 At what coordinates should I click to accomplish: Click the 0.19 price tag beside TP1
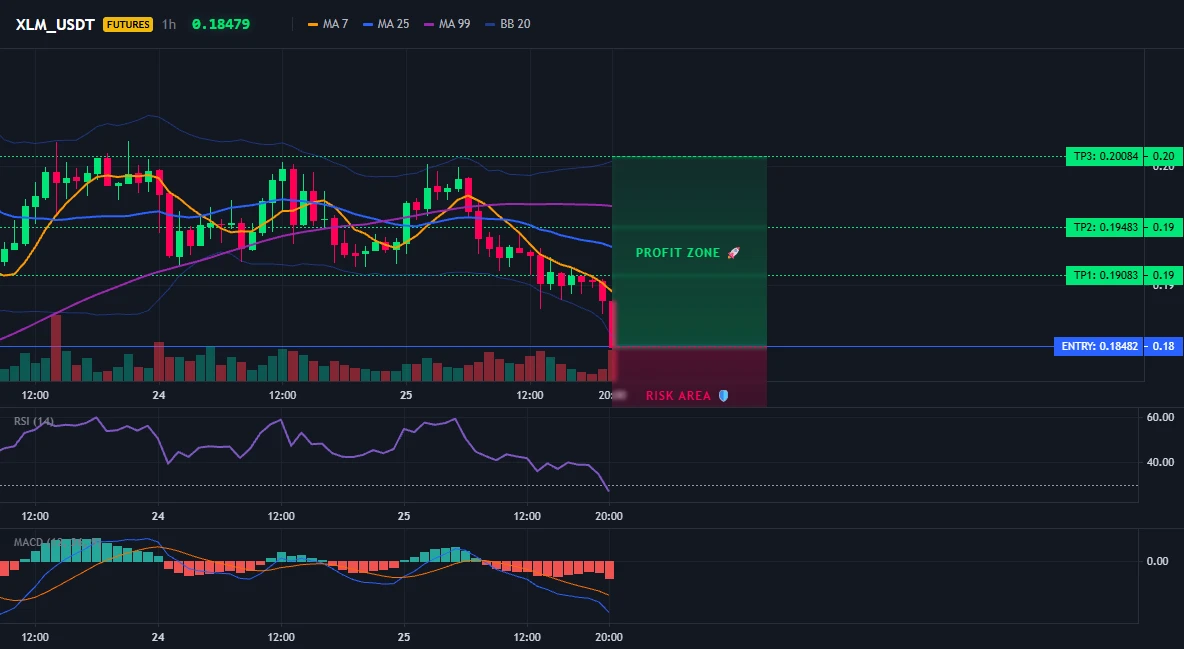point(1164,275)
